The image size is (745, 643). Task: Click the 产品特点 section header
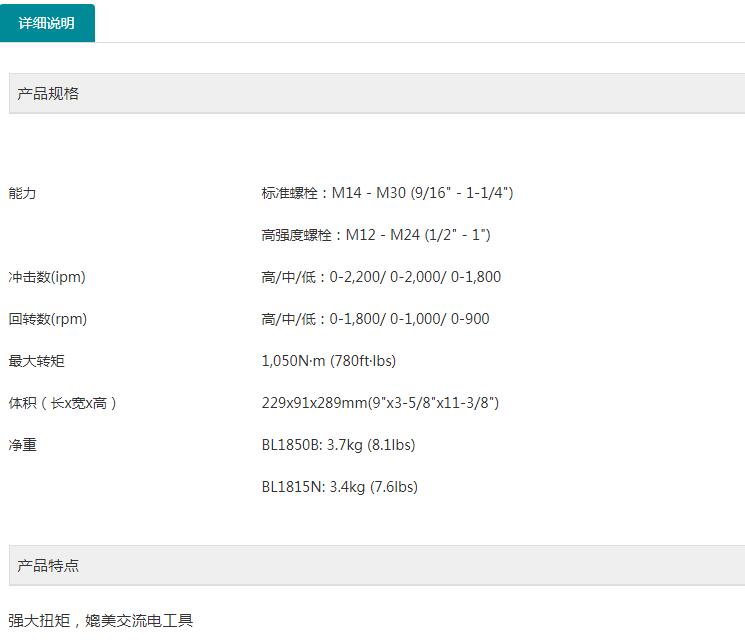tap(48, 566)
